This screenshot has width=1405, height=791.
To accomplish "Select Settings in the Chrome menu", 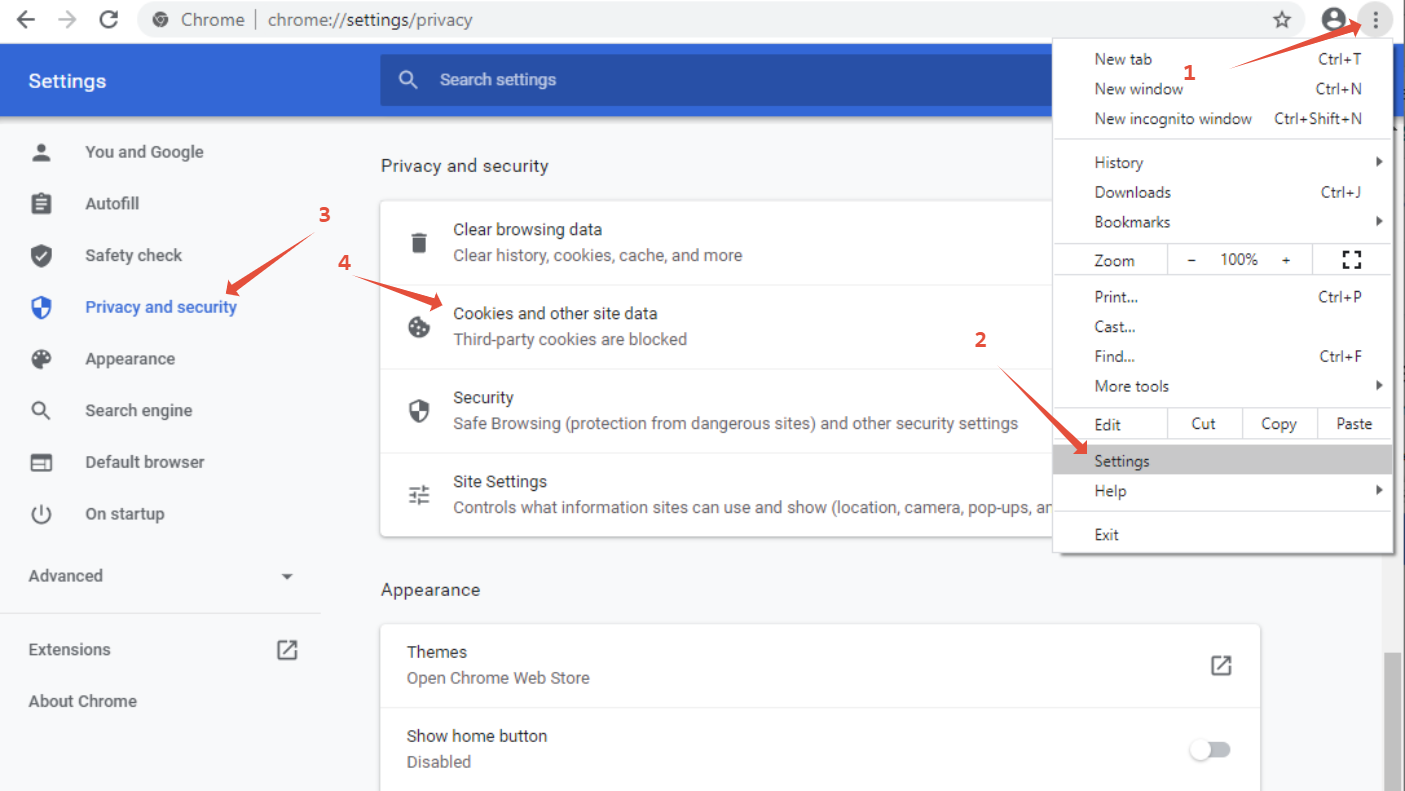I will pyautogui.click(x=1223, y=461).
